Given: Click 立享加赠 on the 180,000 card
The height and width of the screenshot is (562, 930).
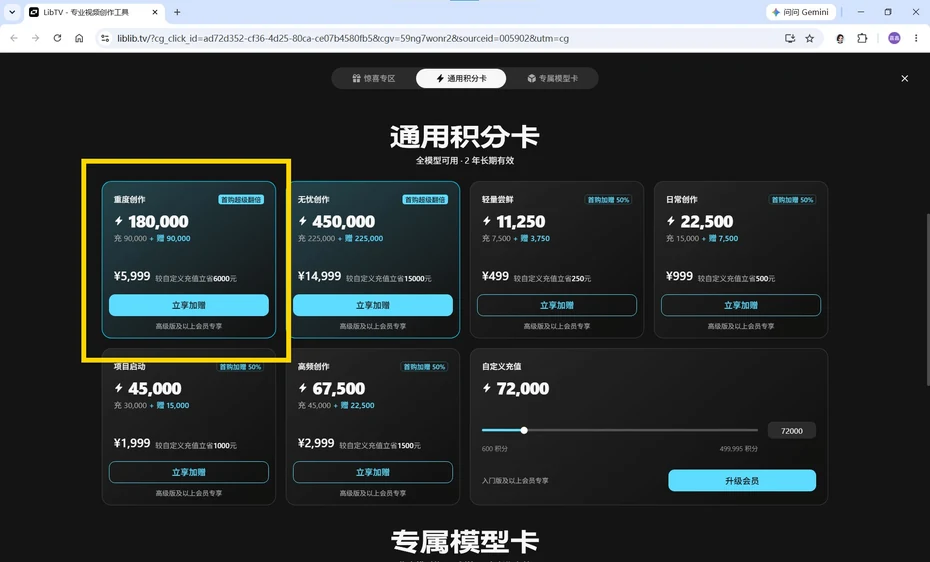Looking at the screenshot, I should (x=189, y=305).
